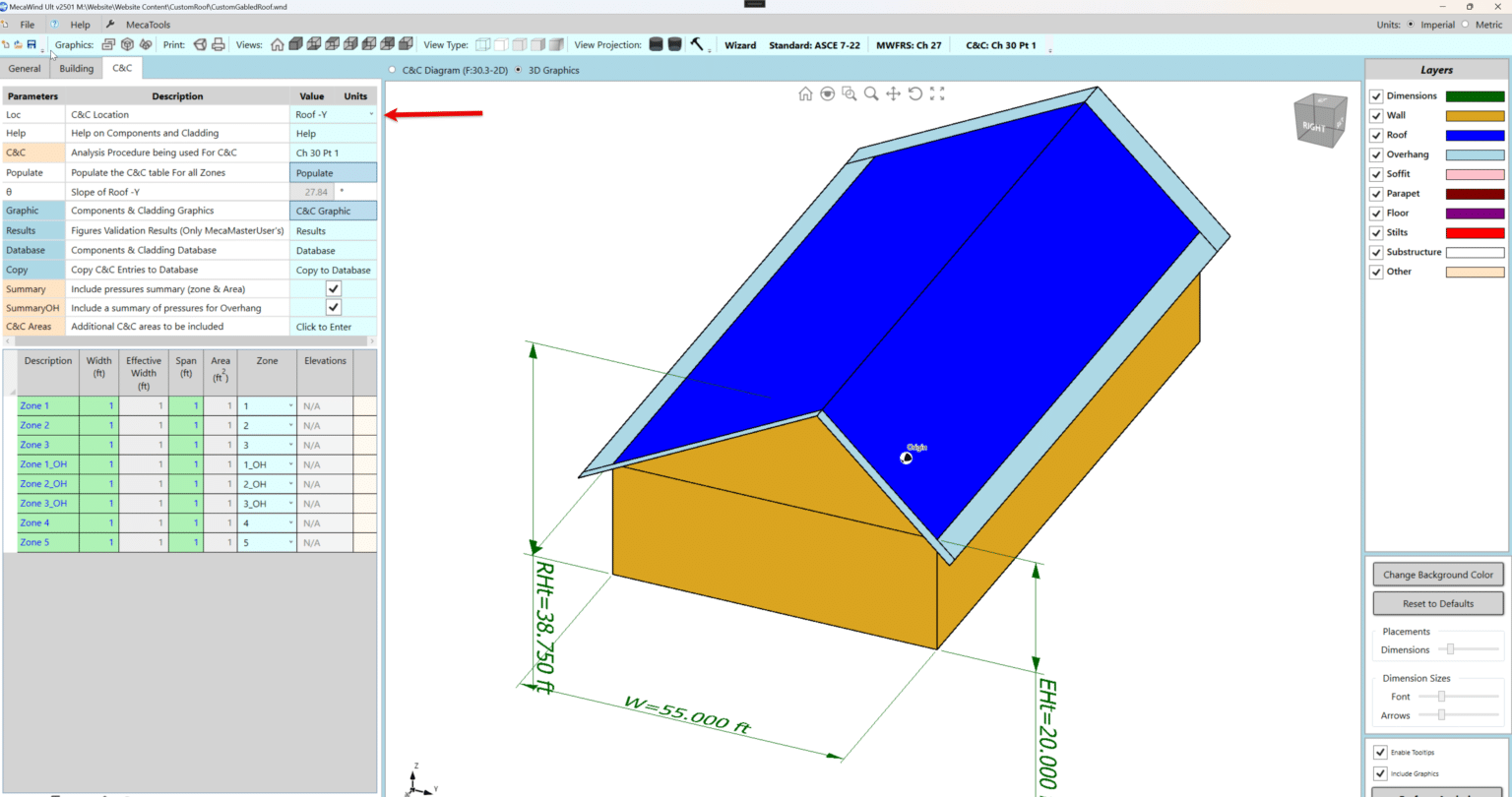Click the Save icon in the toolbar

pos(31,44)
